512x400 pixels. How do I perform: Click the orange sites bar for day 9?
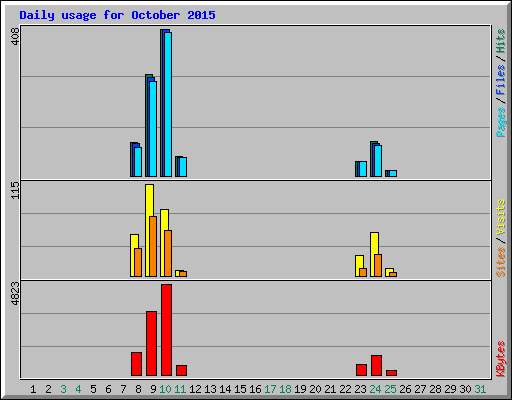coord(153,246)
